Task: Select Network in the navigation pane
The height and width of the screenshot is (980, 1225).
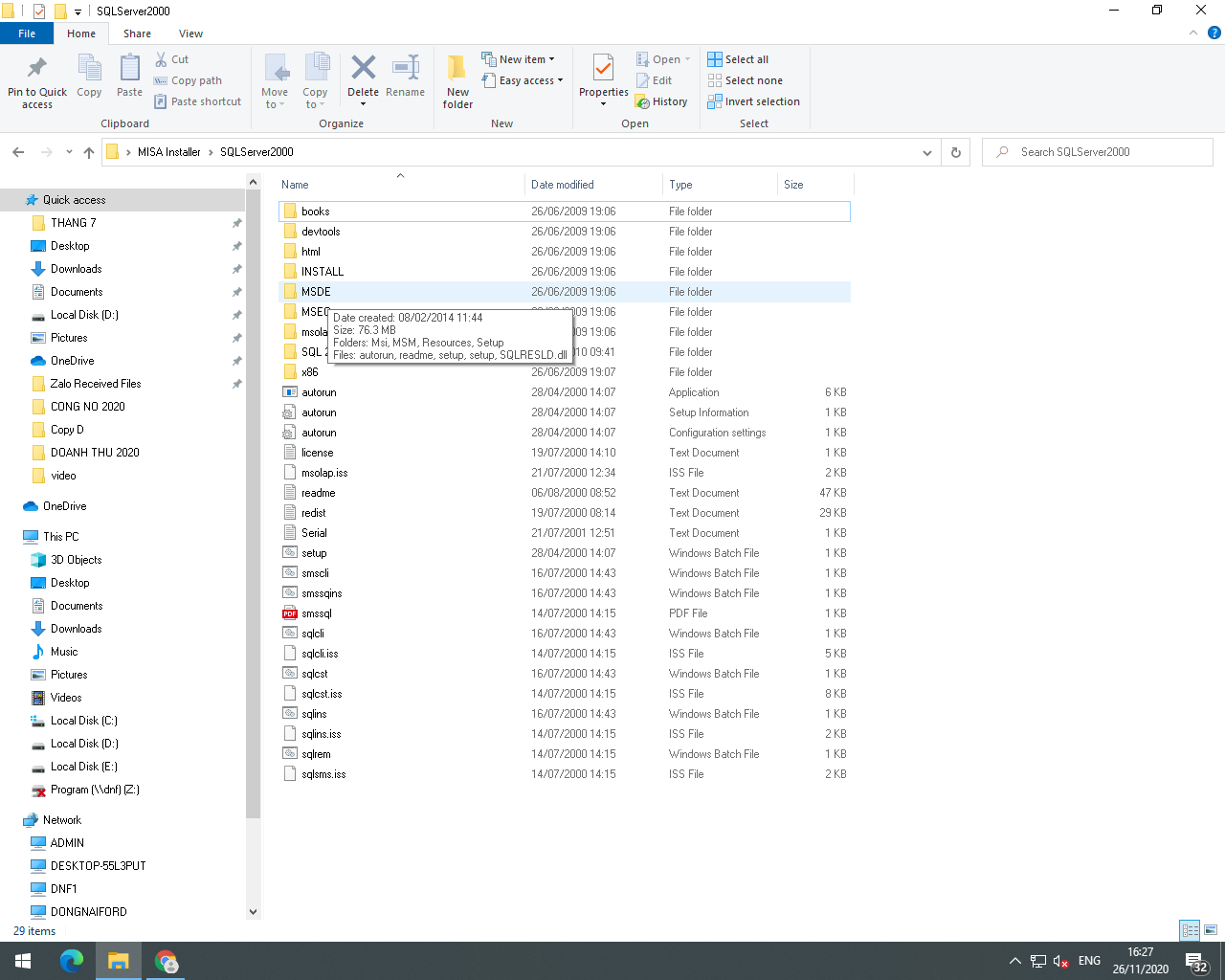Action: [x=61, y=820]
